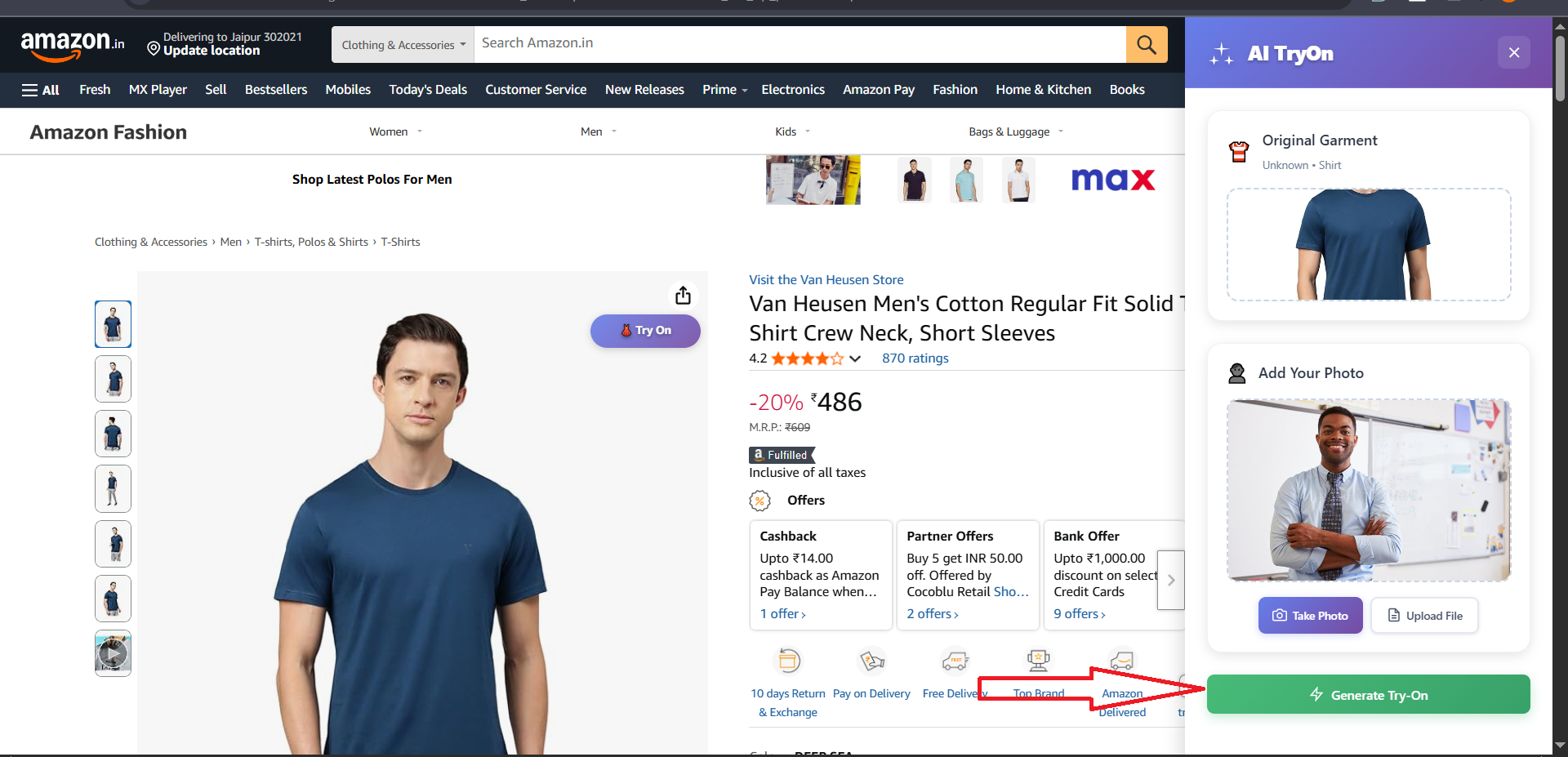This screenshot has width=1568, height=757.
Task: Focus the Search Amazon.in input field
Action: [x=800, y=43]
